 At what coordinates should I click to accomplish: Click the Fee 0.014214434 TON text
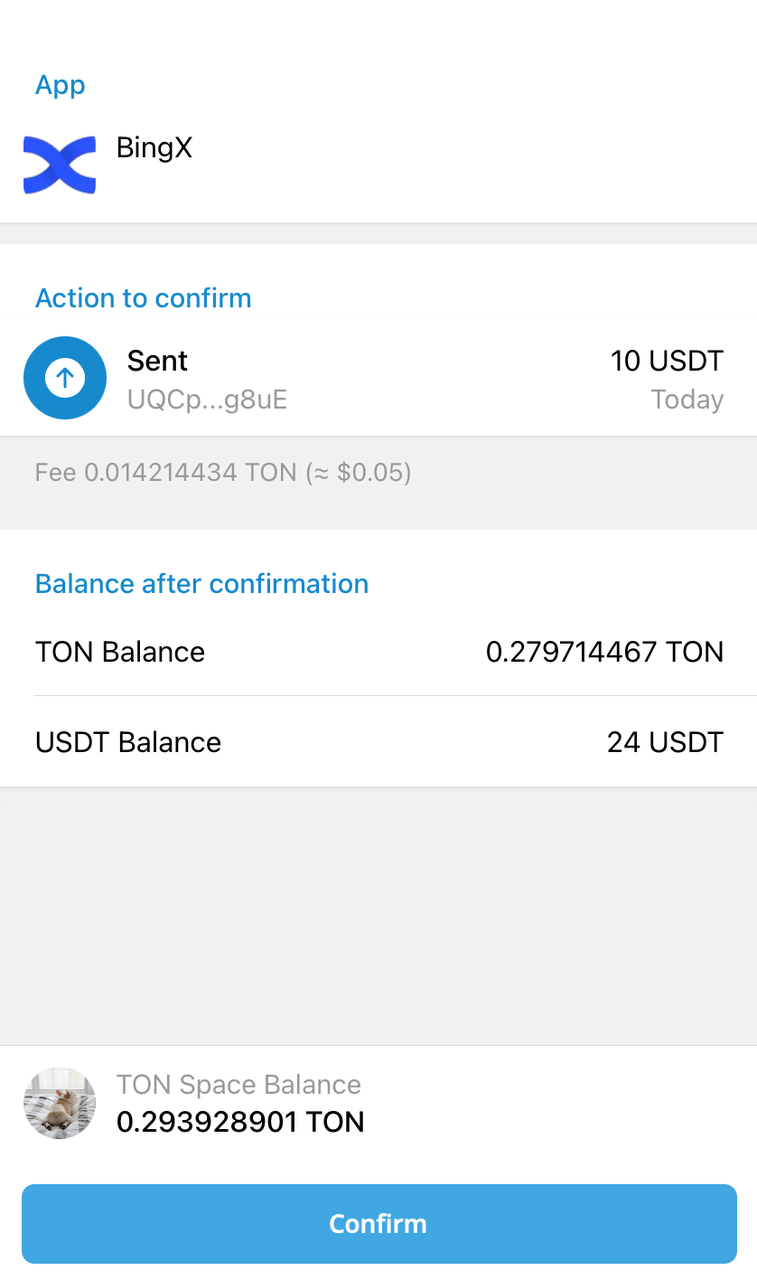(165, 472)
